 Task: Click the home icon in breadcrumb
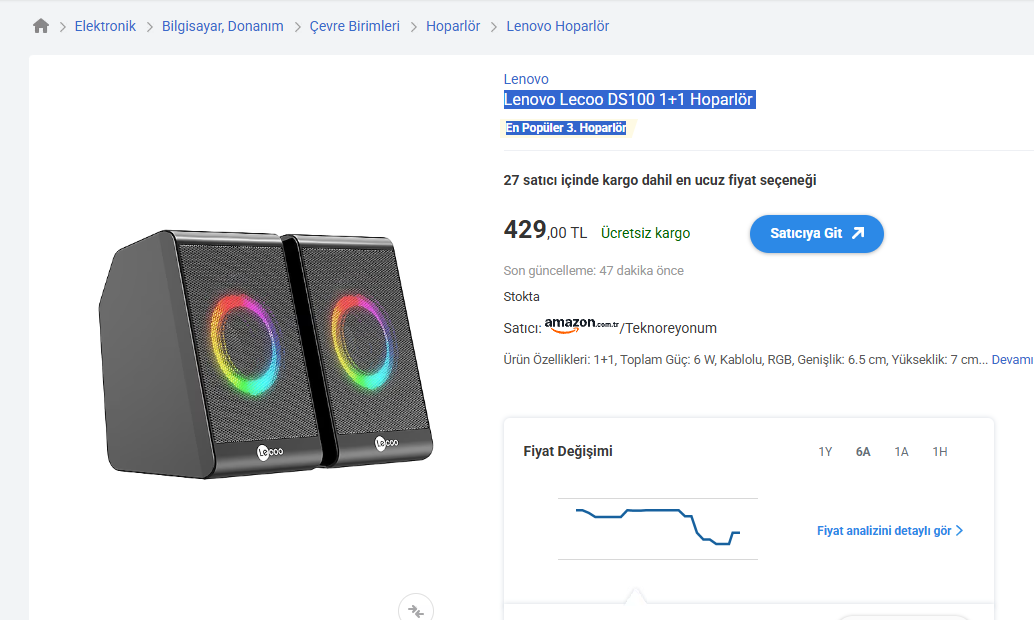(x=41, y=26)
